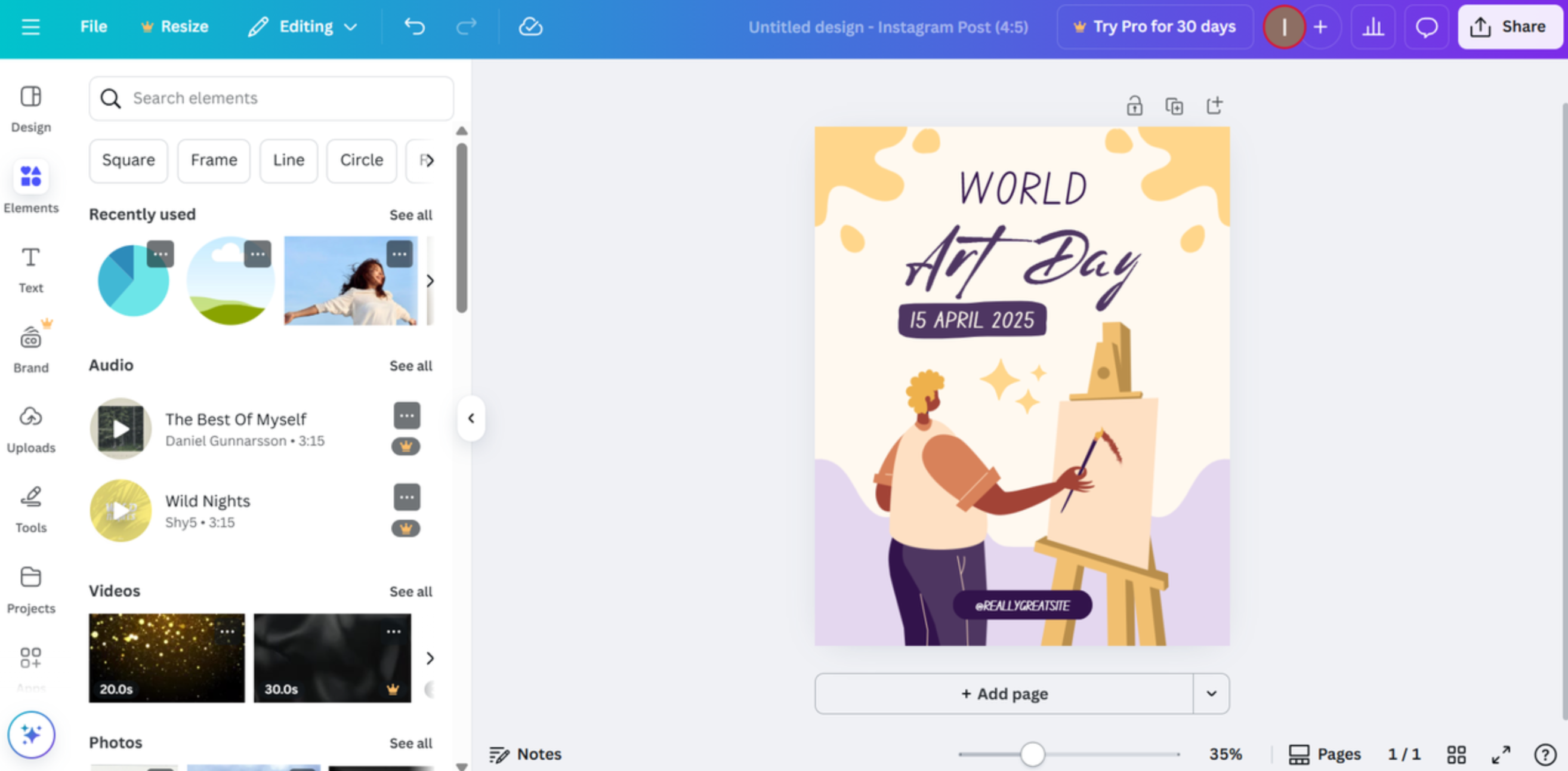Screen dimensions: 1568x771
Task: Open the Brand panel
Action: [30, 347]
